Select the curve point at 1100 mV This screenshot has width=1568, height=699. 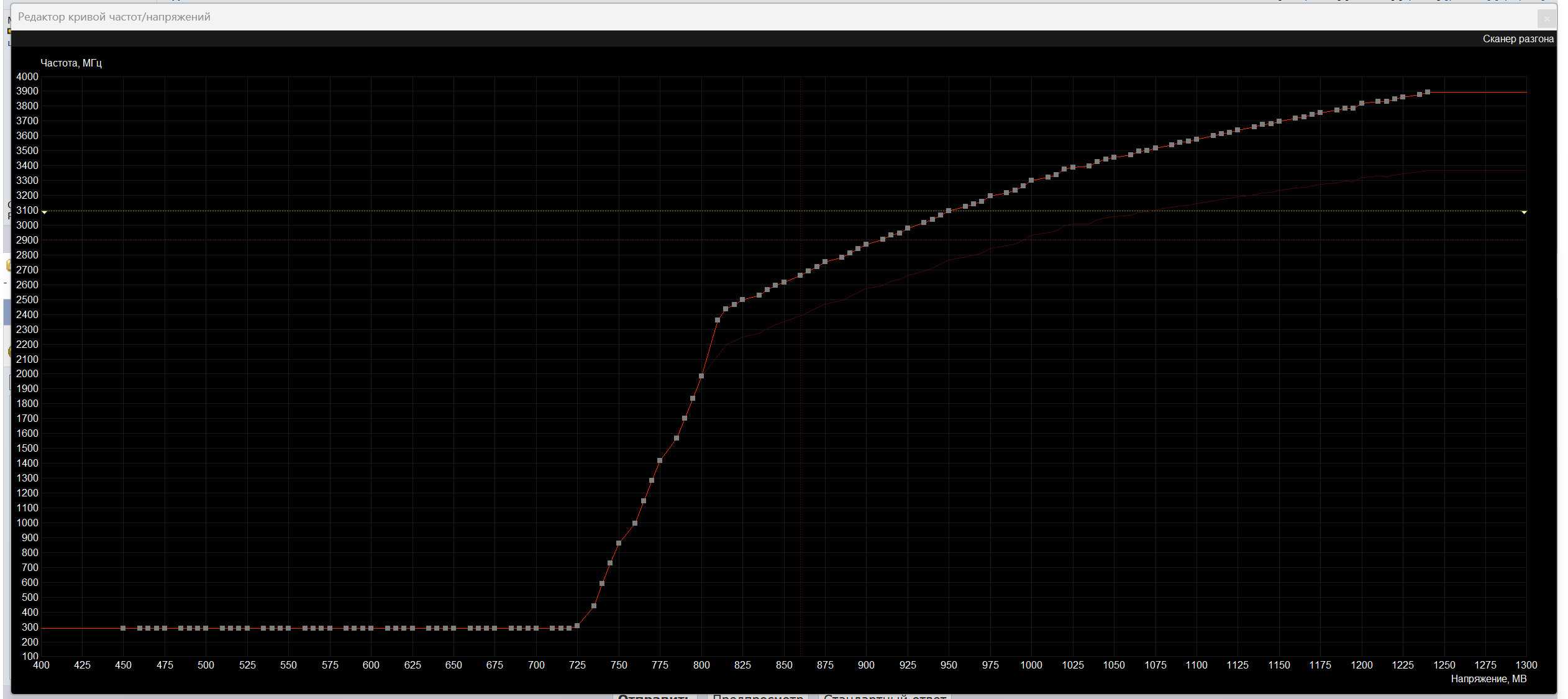click(x=1197, y=139)
